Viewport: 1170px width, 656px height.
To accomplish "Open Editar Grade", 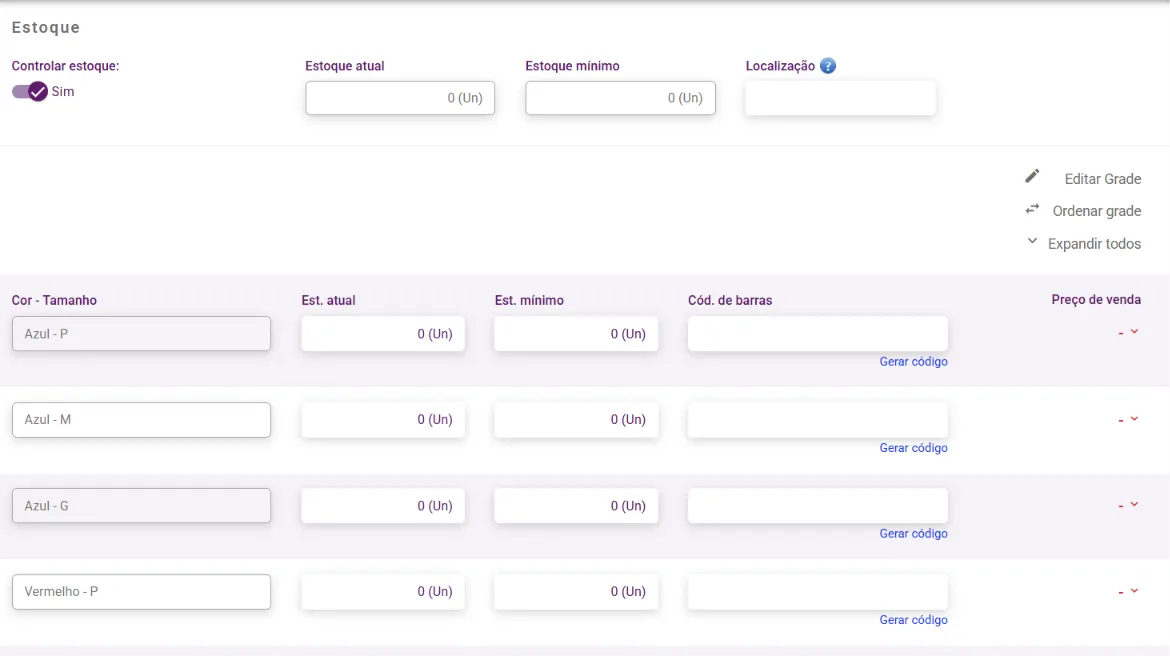I will click(x=1102, y=179).
